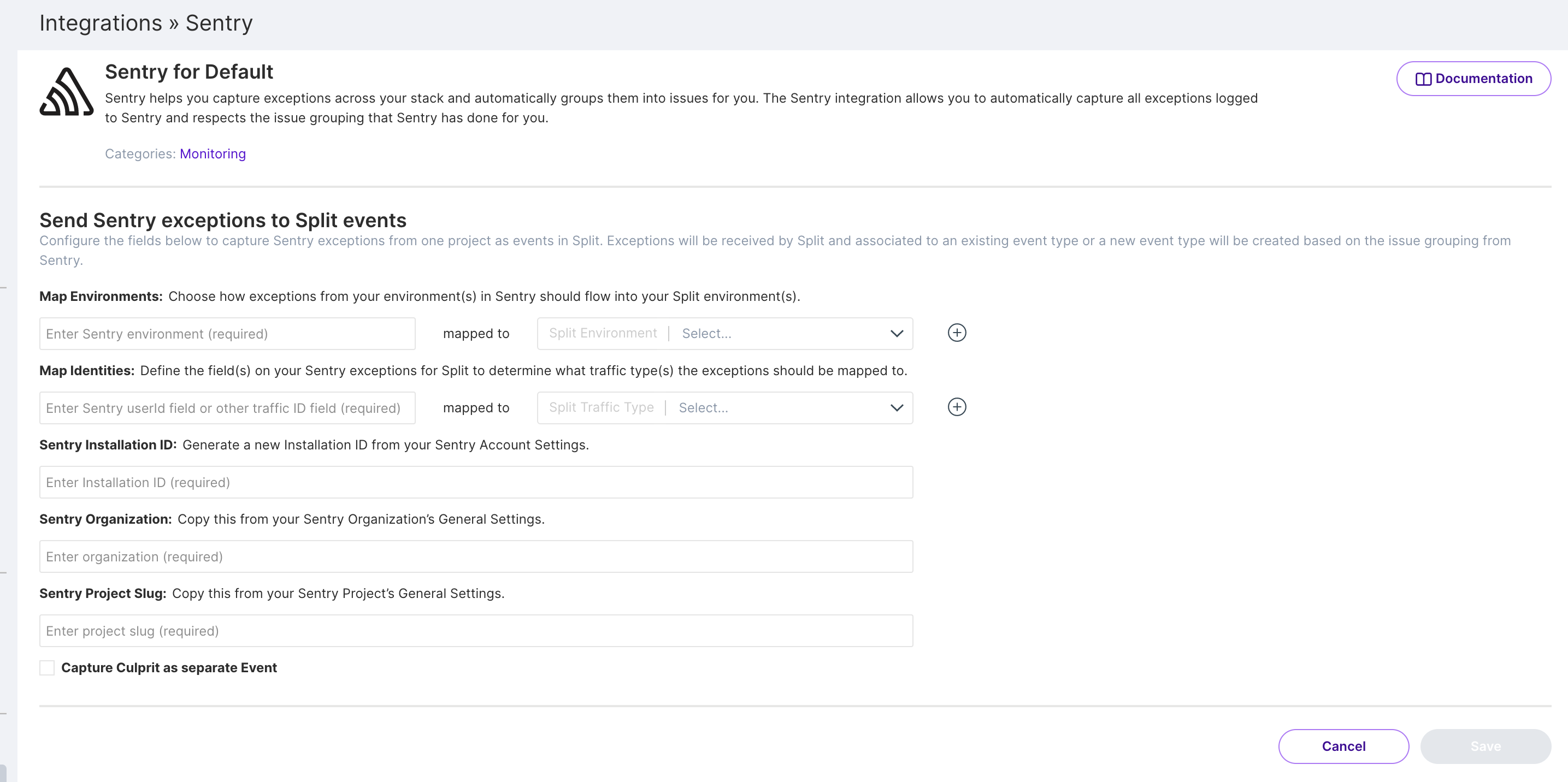1568x782 pixels.
Task: Focus the organization input field
Action: 475,556
